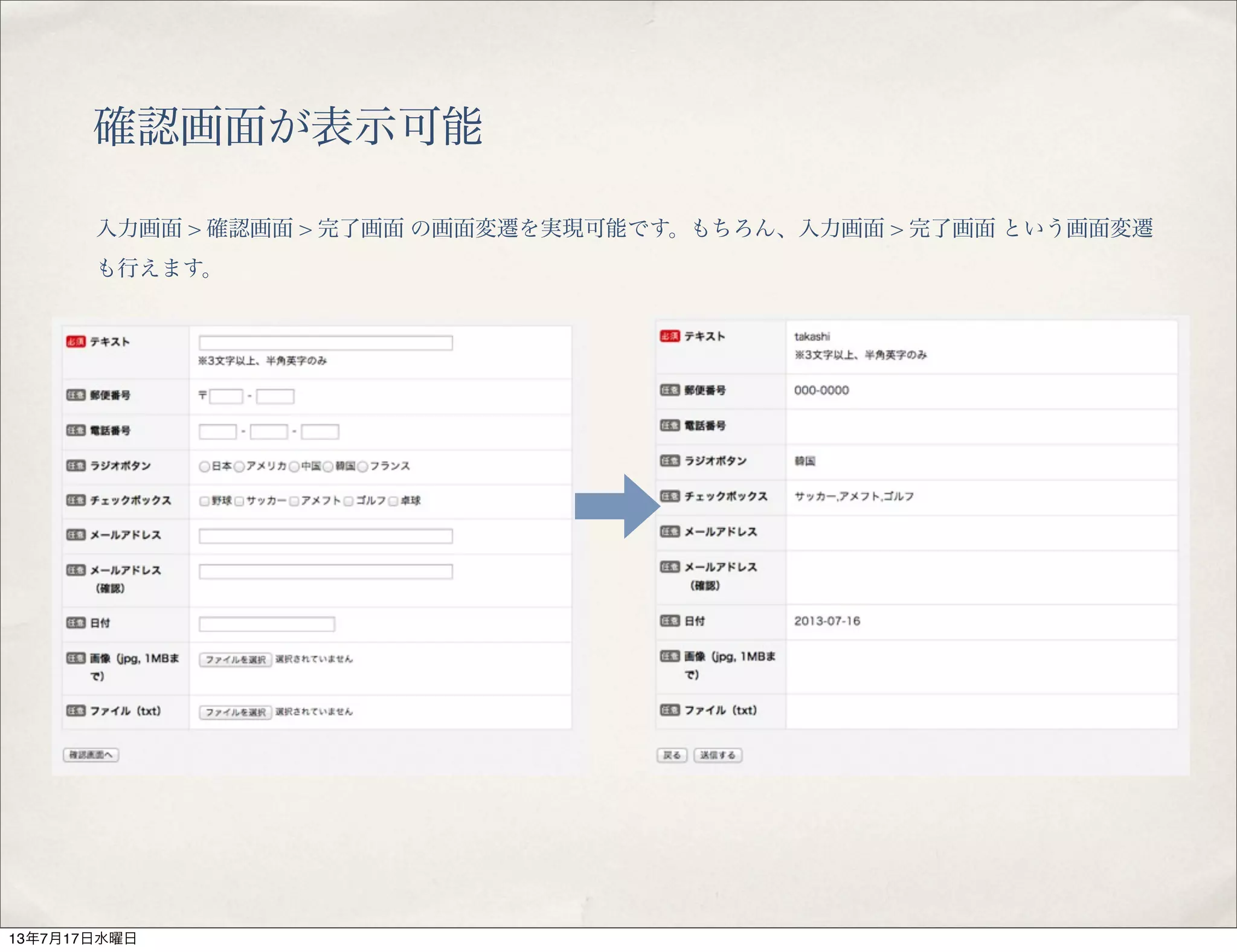This screenshot has height=952, width=1237.
Task: Check the ゴルフ checkbox
Action: (x=349, y=501)
